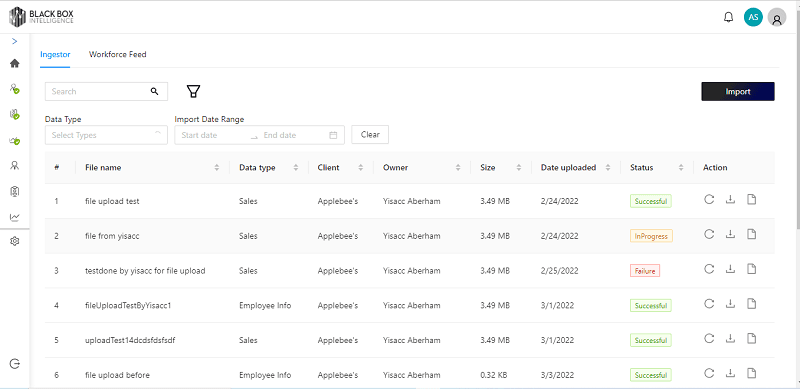
Task: Sort by Status column
Action: click(x=681, y=167)
